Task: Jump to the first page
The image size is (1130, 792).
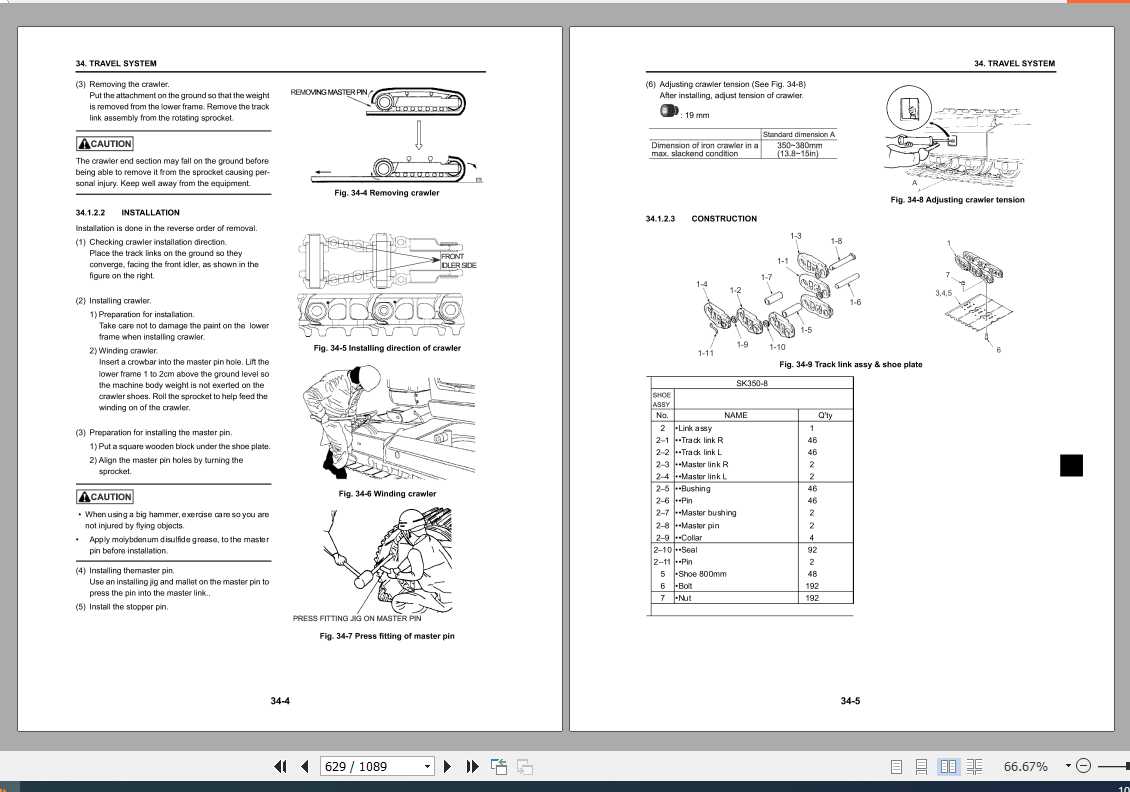Action: [x=281, y=767]
